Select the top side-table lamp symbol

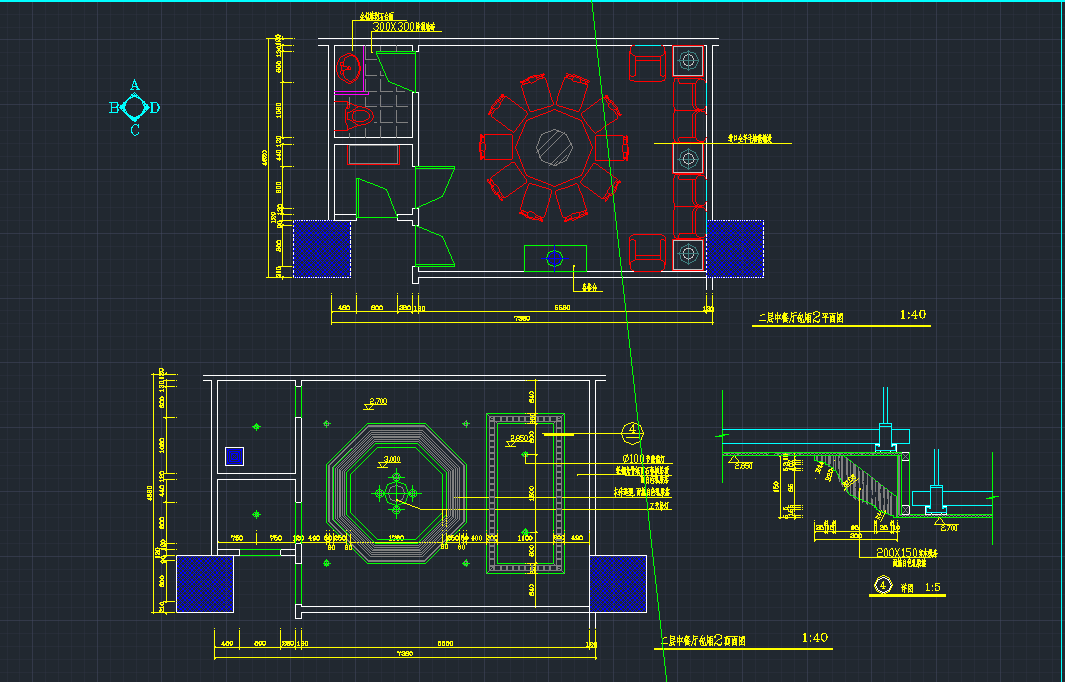pos(689,62)
